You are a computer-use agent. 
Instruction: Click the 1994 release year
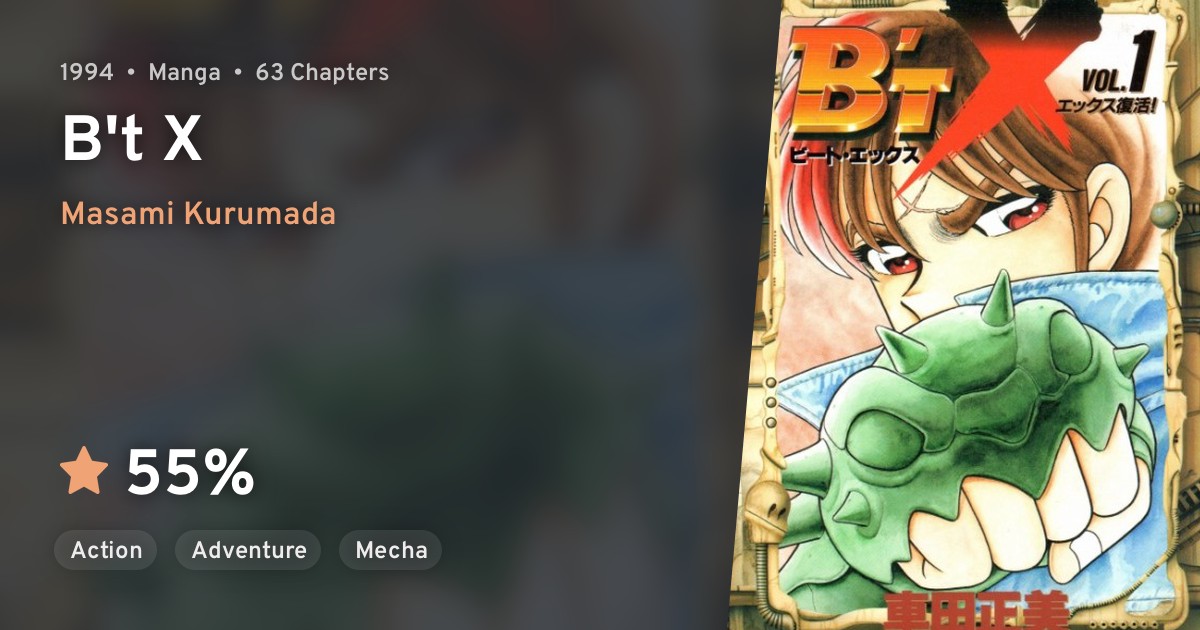pyautogui.click(x=86, y=73)
